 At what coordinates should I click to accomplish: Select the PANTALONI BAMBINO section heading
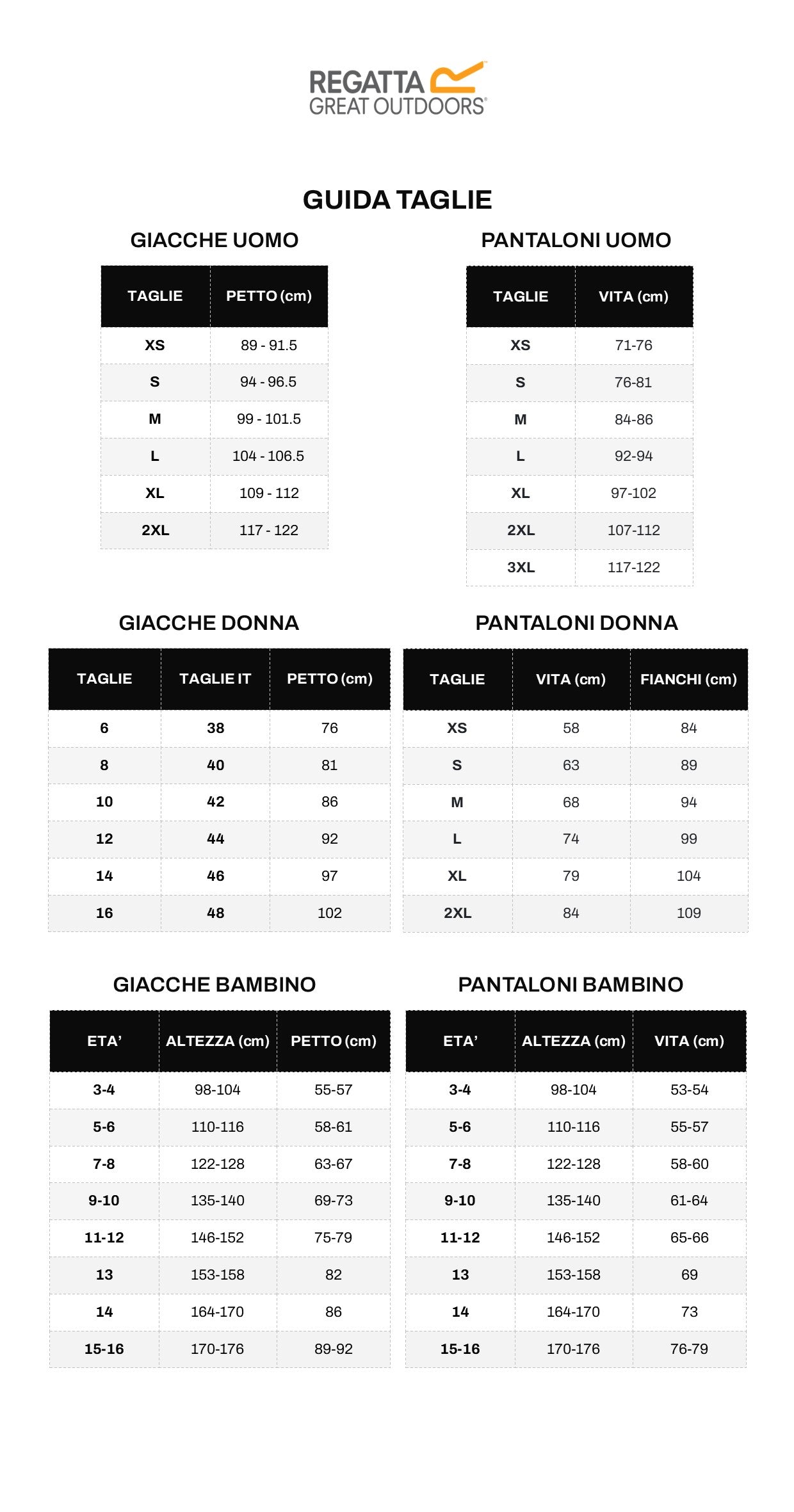click(x=571, y=985)
